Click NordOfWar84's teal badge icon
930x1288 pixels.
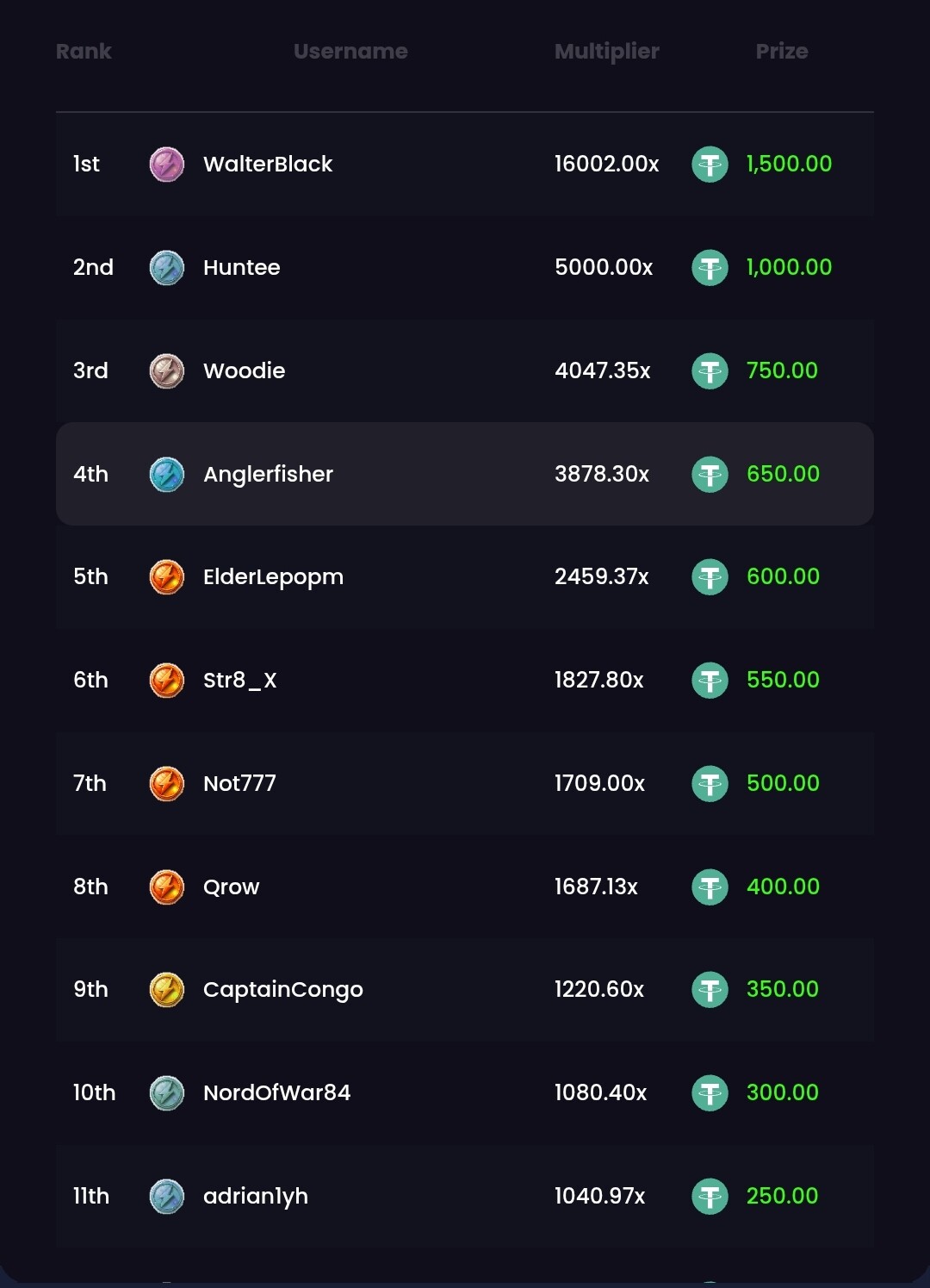coord(167,1093)
